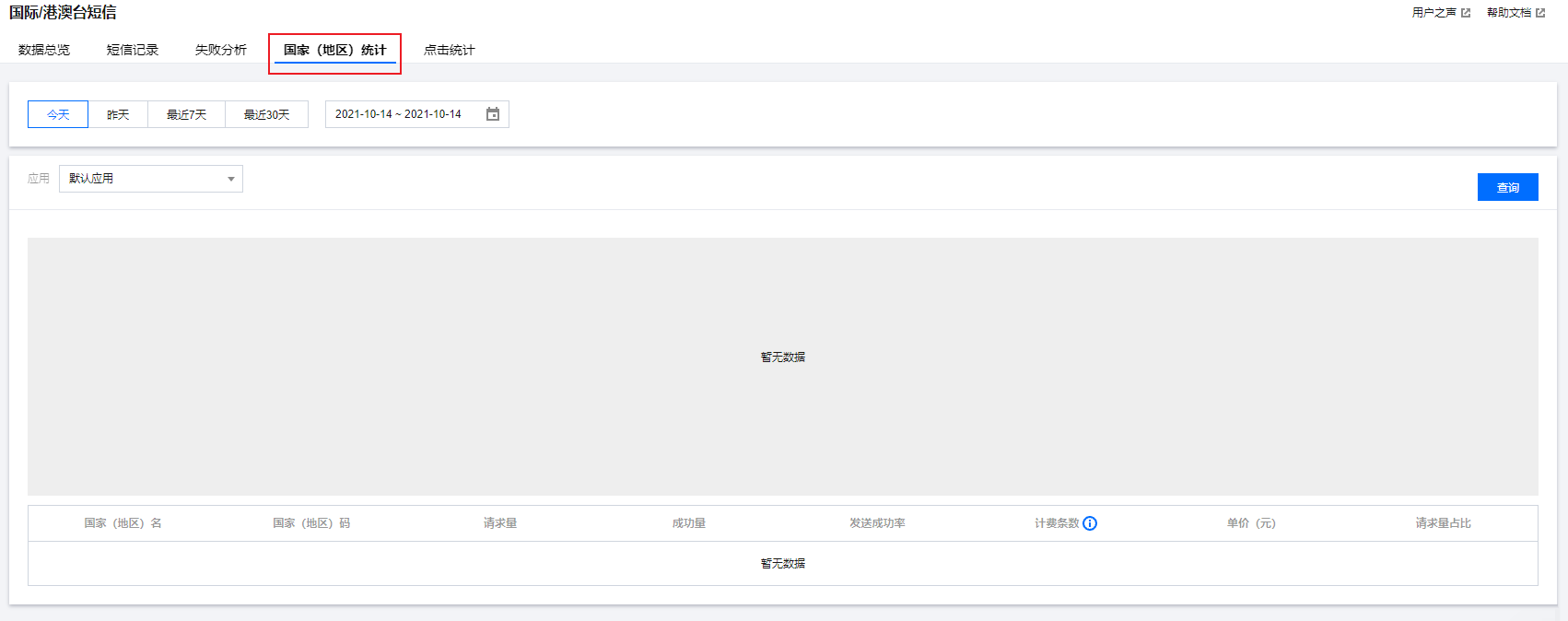Open the 点击统计 tab

tap(450, 50)
